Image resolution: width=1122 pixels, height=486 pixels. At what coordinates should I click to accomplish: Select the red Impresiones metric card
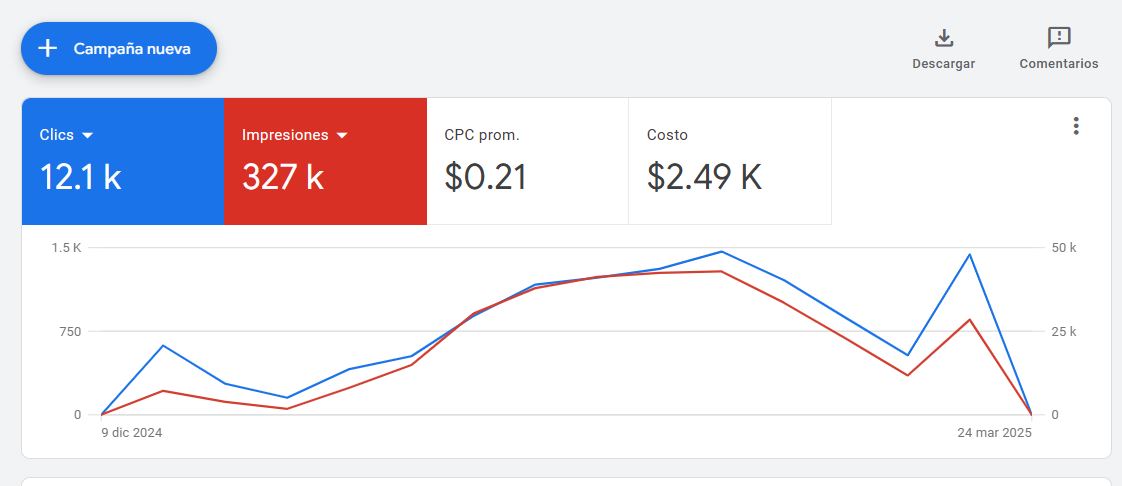[325, 161]
